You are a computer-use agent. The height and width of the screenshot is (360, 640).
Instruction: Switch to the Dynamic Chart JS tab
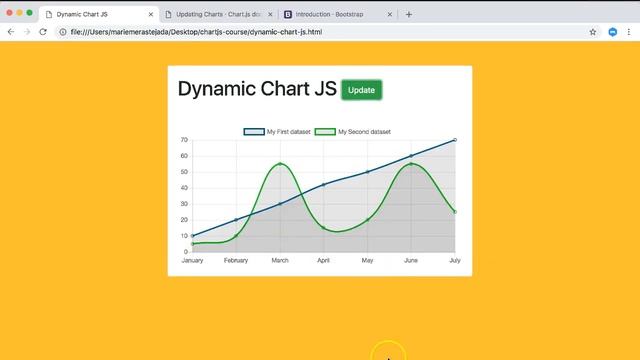pos(99,14)
